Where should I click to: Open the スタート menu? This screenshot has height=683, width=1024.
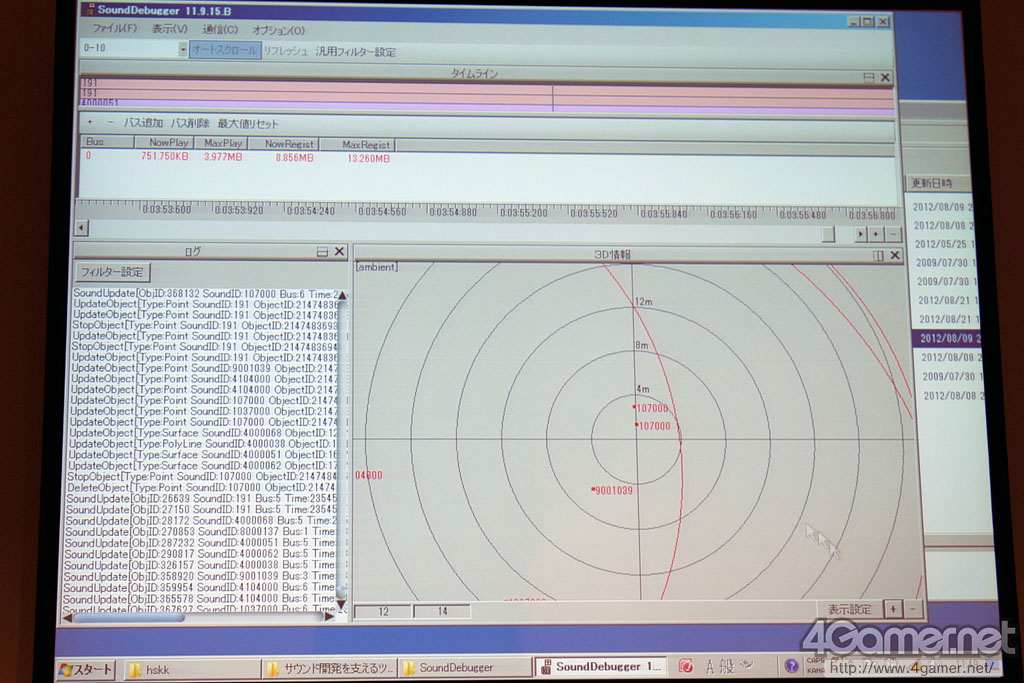tap(86, 669)
